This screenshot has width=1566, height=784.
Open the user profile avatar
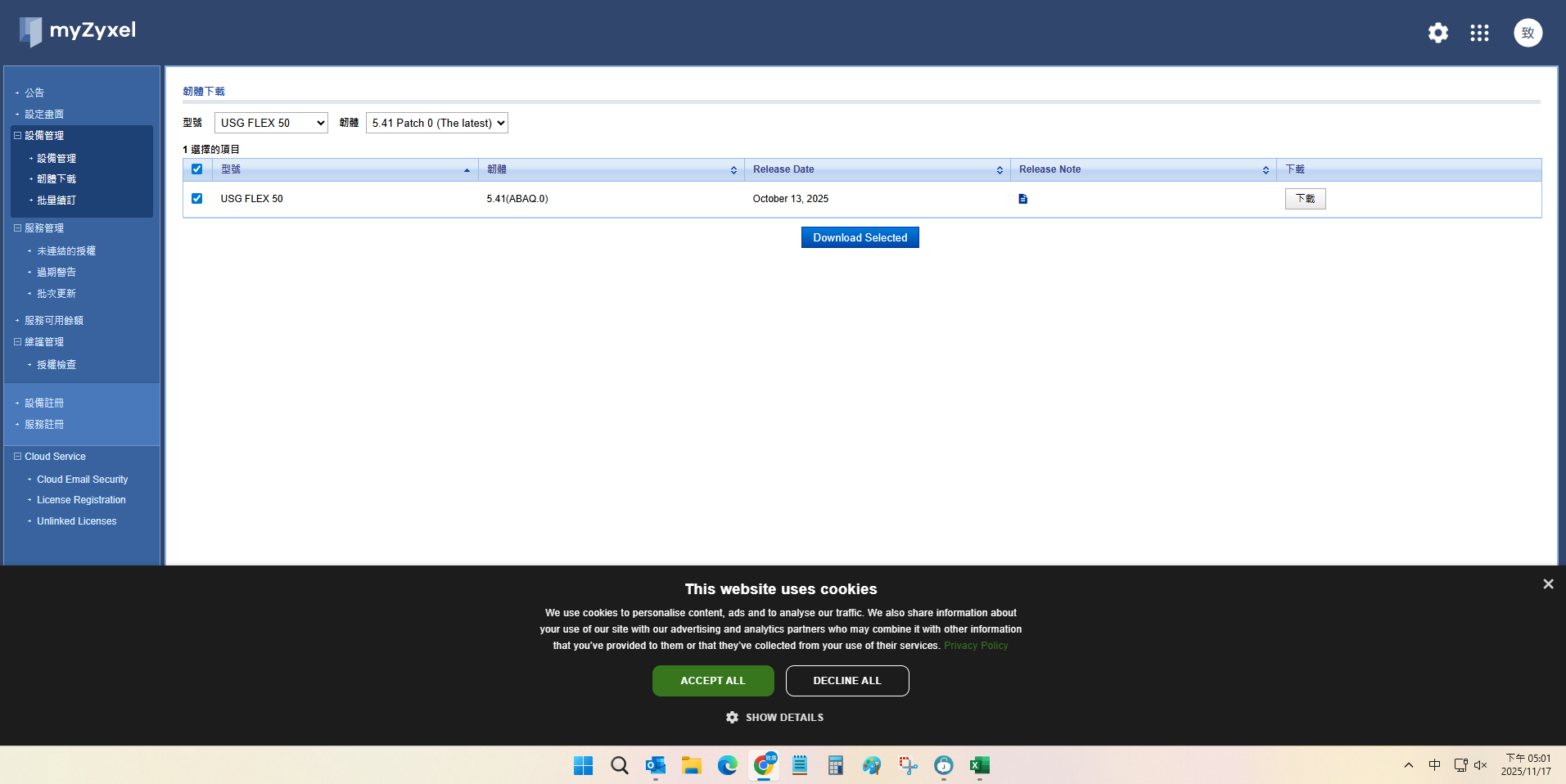1528,33
